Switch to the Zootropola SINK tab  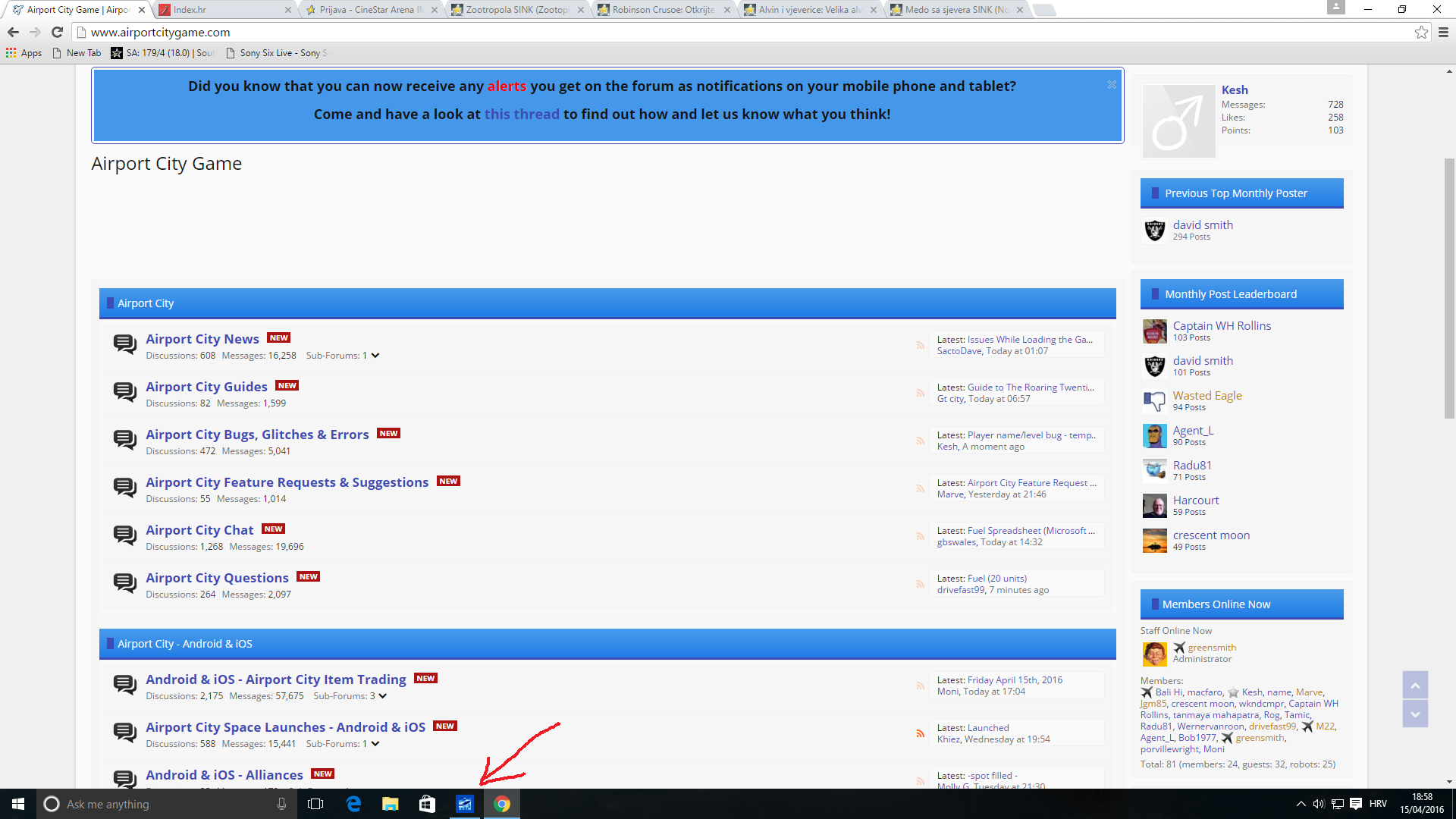pos(519,10)
